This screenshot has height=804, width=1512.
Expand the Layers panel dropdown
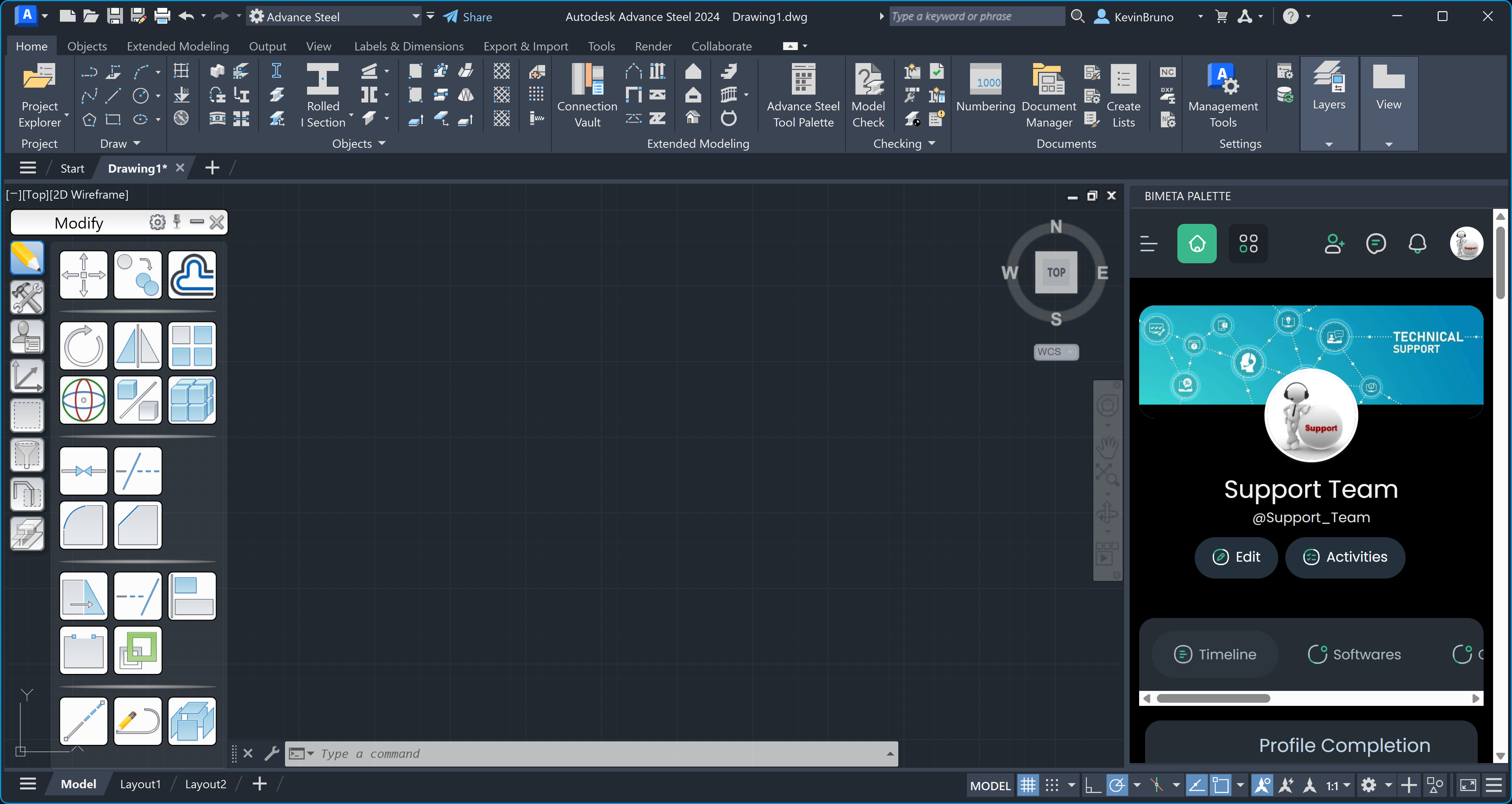(x=1329, y=144)
